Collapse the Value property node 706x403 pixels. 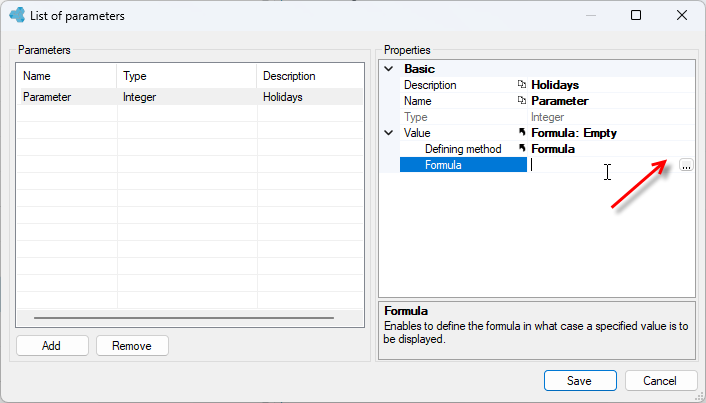tap(389, 133)
